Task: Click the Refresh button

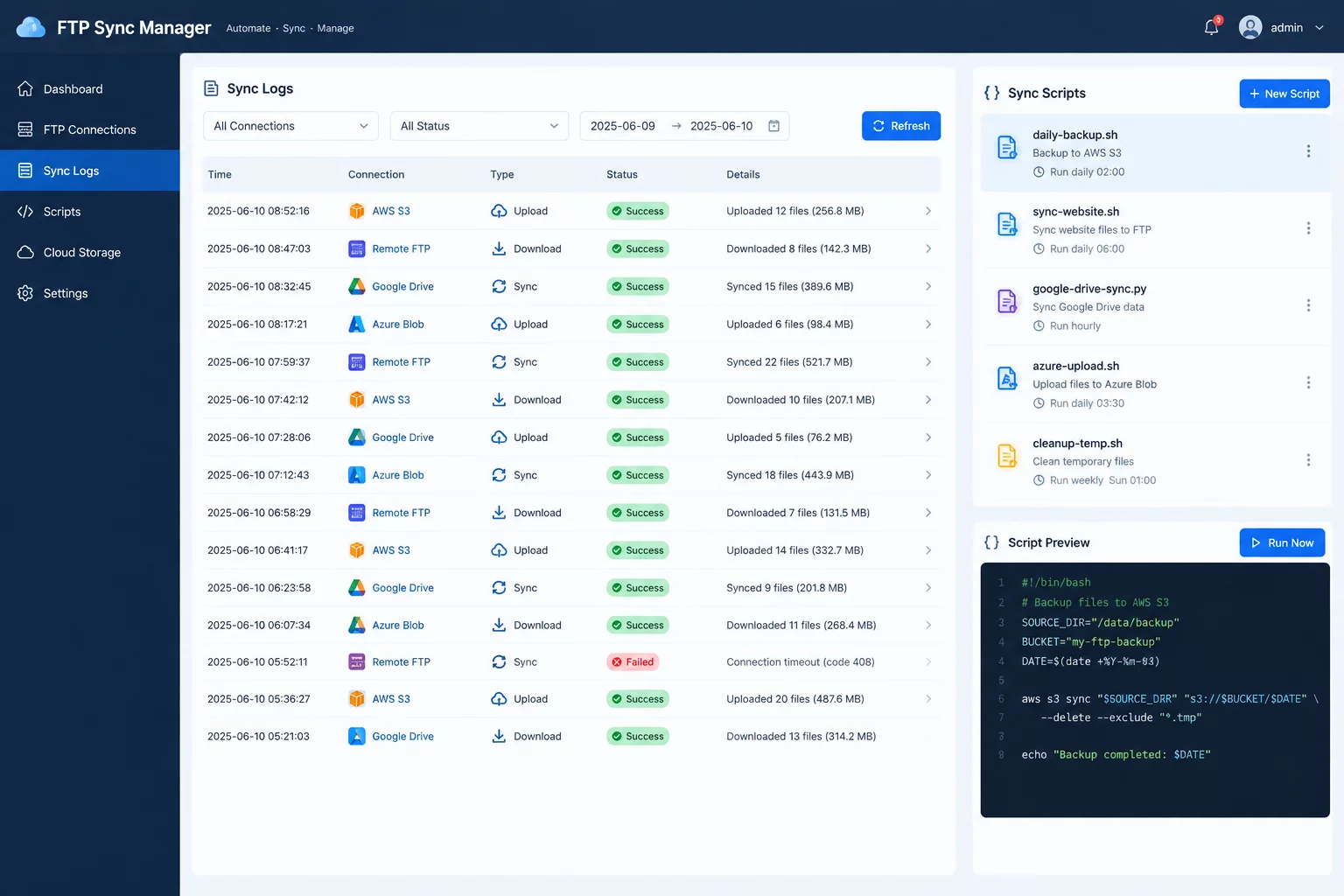Action: [x=901, y=126]
